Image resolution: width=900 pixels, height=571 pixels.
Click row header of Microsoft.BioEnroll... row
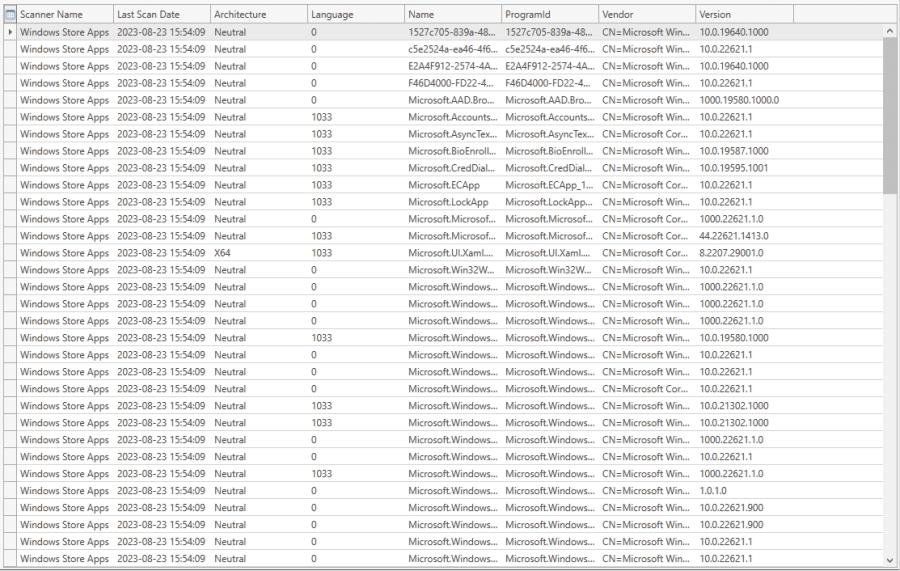(x=10, y=151)
